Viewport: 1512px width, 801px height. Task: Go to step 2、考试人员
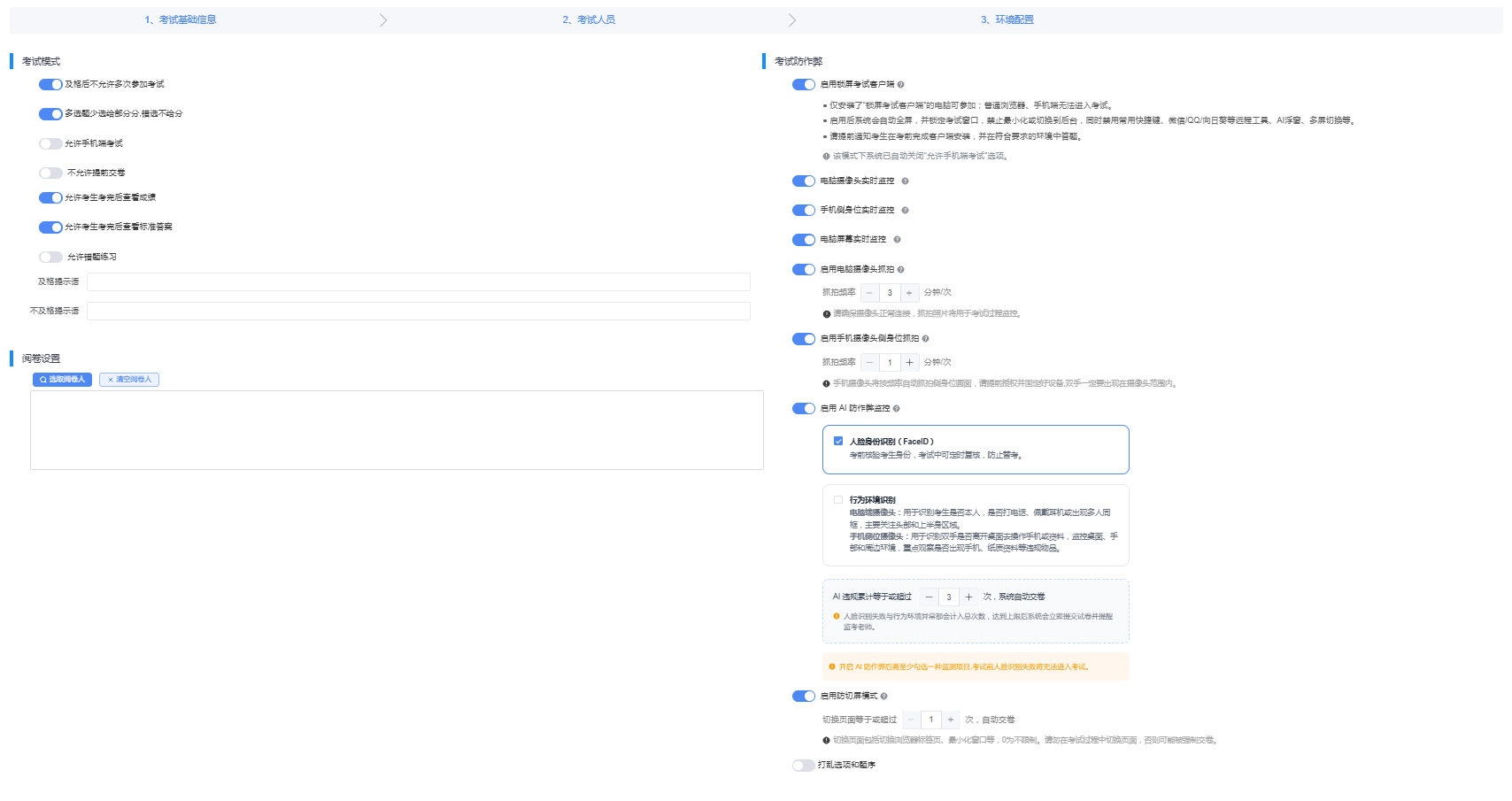(x=589, y=19)
